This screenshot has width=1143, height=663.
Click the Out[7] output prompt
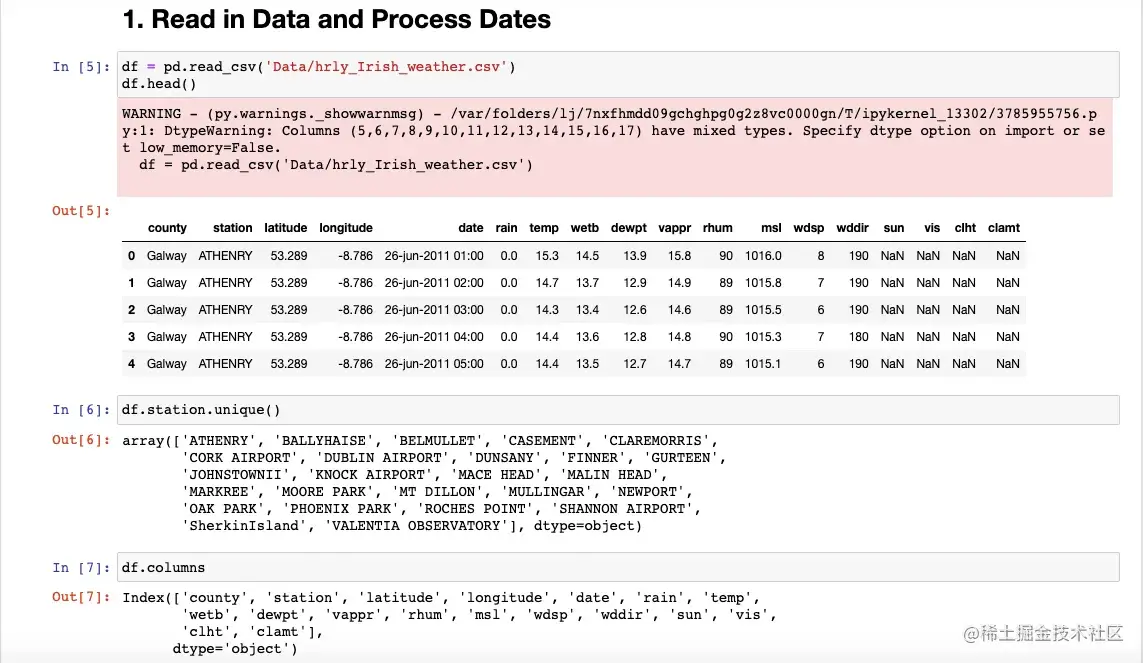(80, 598)
